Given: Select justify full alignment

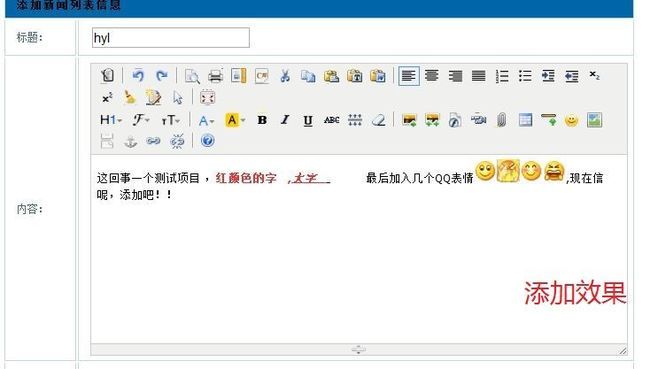Looking at the screenshot, I should tap(478, 75).
